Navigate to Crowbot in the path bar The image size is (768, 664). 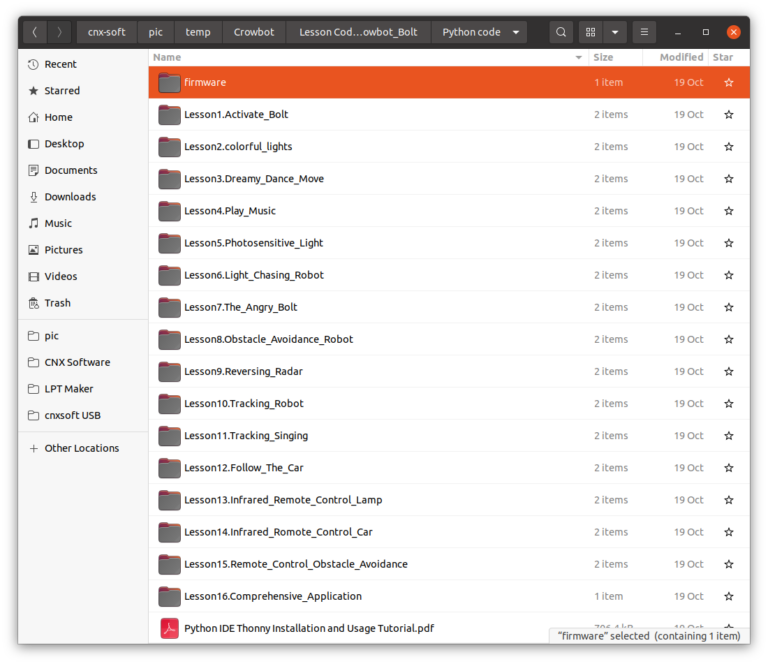pos(254,32)
